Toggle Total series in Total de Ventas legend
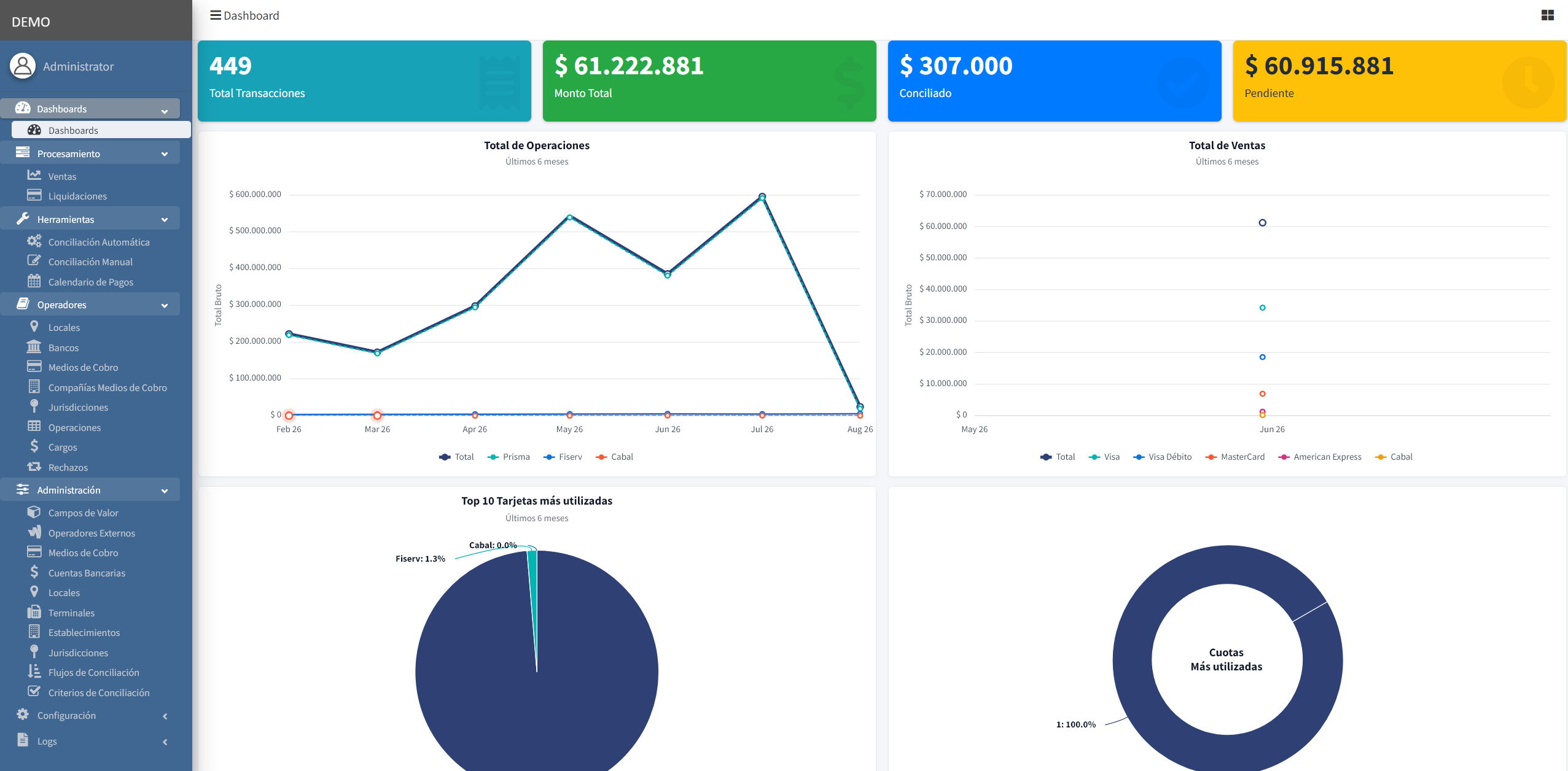1568x771 pixels. click(1058, 457)
